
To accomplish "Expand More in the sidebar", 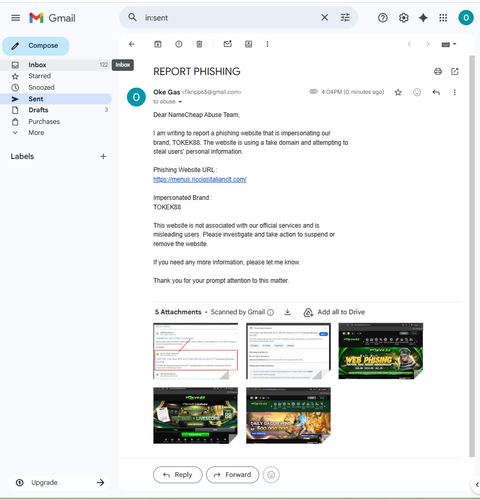I will [x=36, y=133].
